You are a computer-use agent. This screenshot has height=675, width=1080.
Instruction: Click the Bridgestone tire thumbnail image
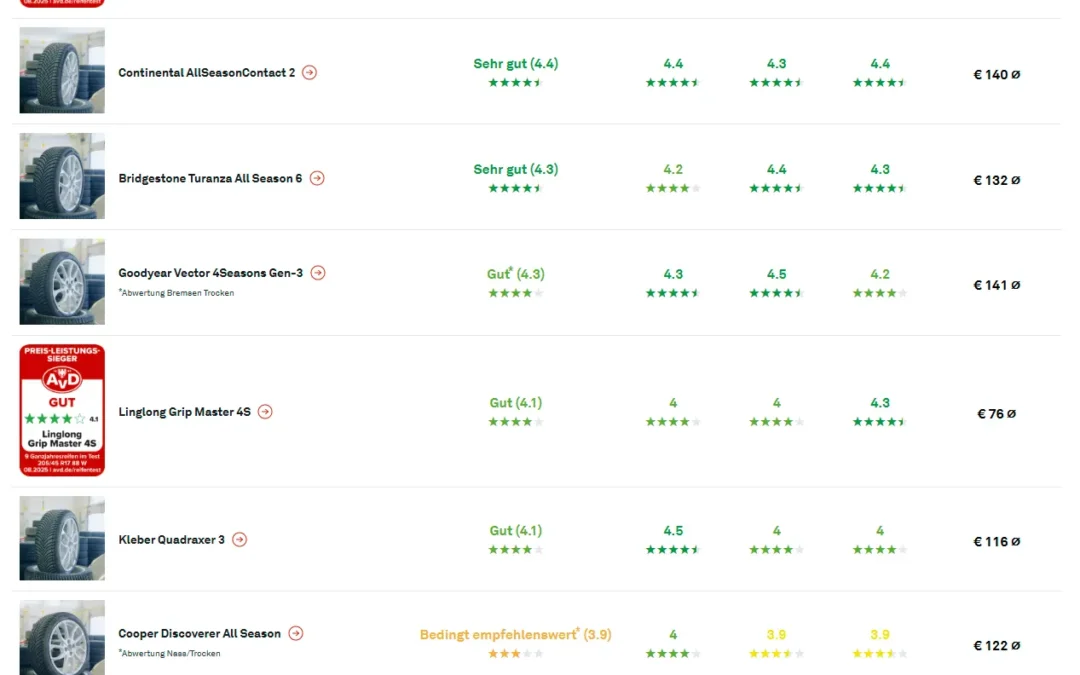coord(62,176)
